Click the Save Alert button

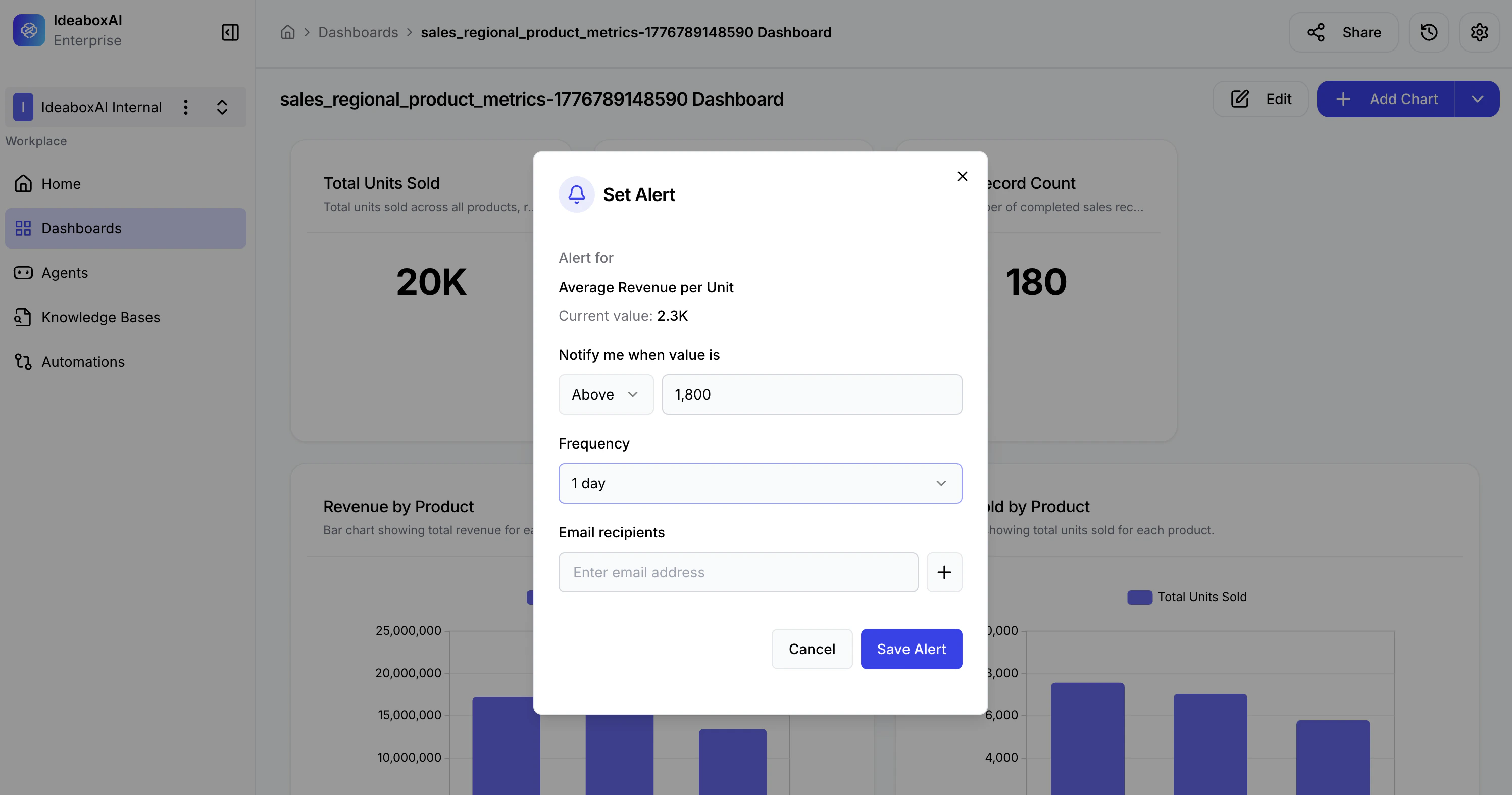click(x=911, y=649)
